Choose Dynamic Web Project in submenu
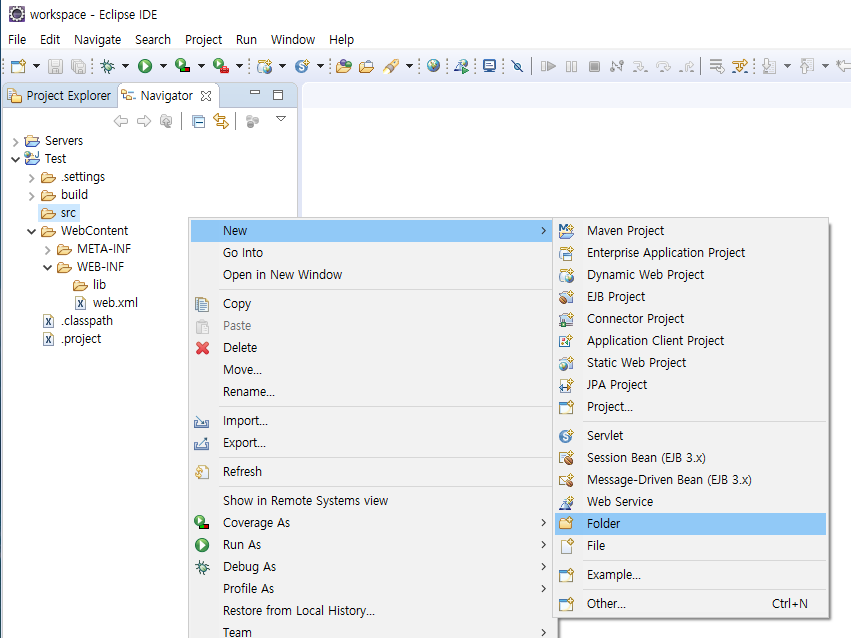The width and height of the screenshot is (851, 638). tap(690, 275)
